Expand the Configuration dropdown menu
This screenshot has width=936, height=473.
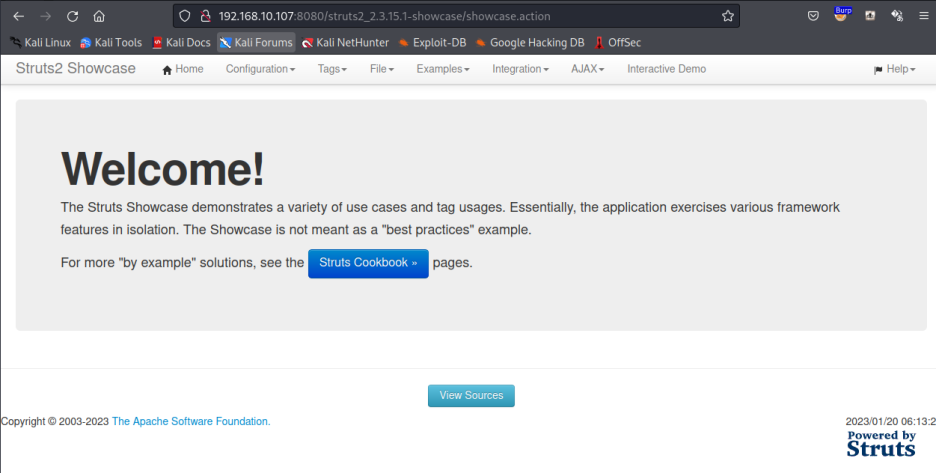coord(260,69)
